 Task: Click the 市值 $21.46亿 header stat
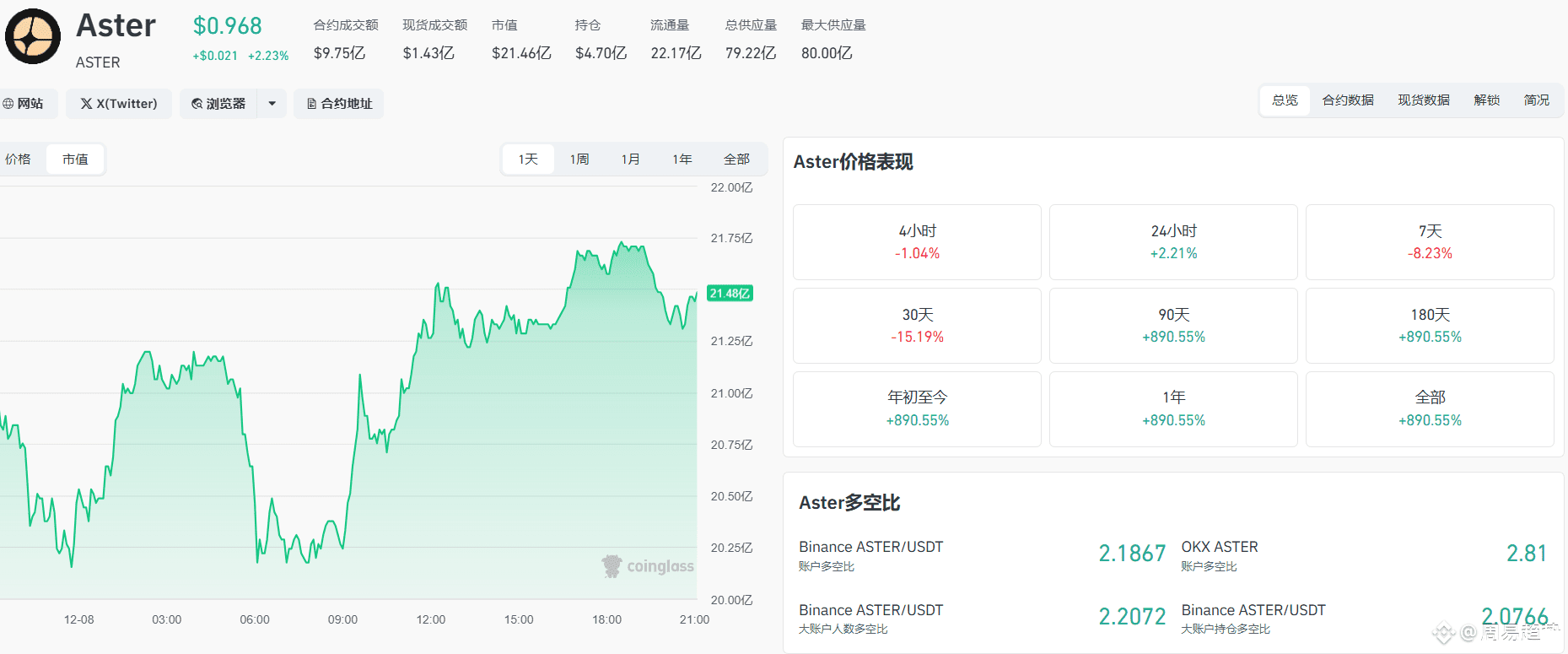pyautogui.click(x=521, y=39)
